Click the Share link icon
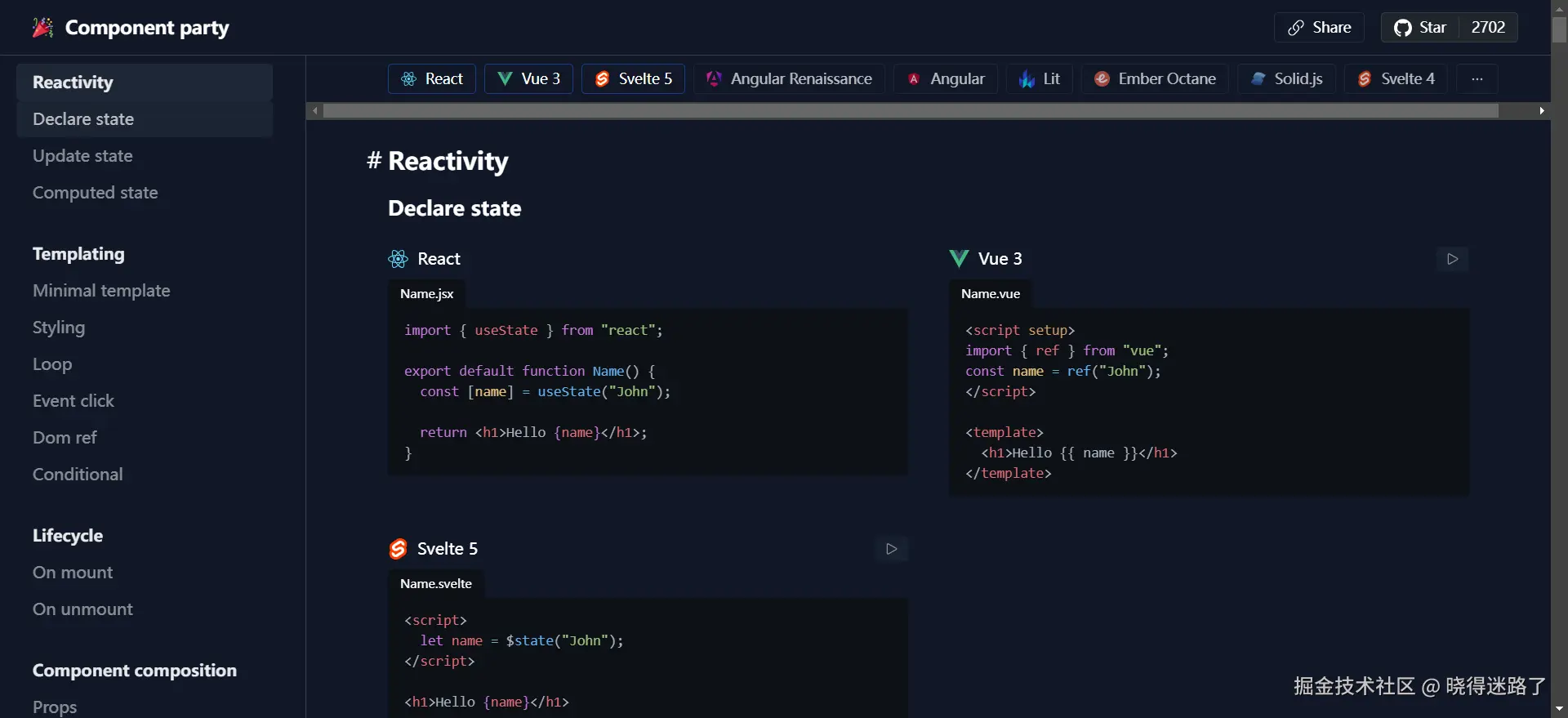 [1296, 28]
